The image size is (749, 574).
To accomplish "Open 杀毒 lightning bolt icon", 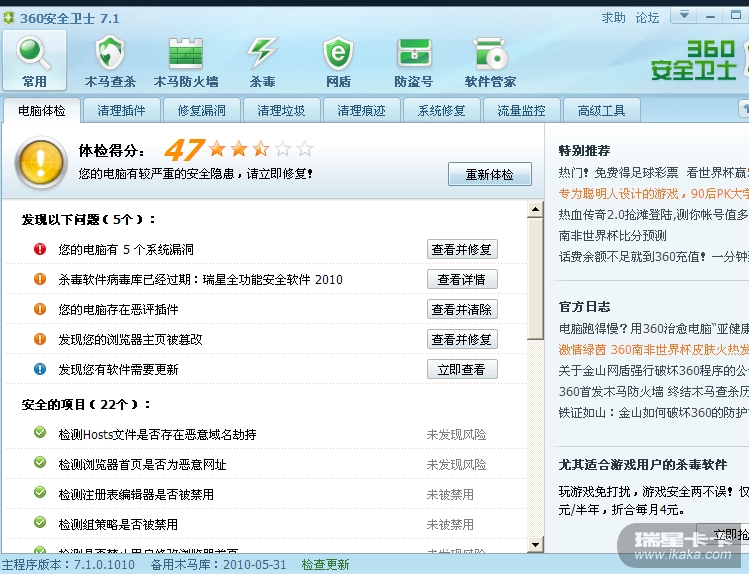I will click(262, 53).
